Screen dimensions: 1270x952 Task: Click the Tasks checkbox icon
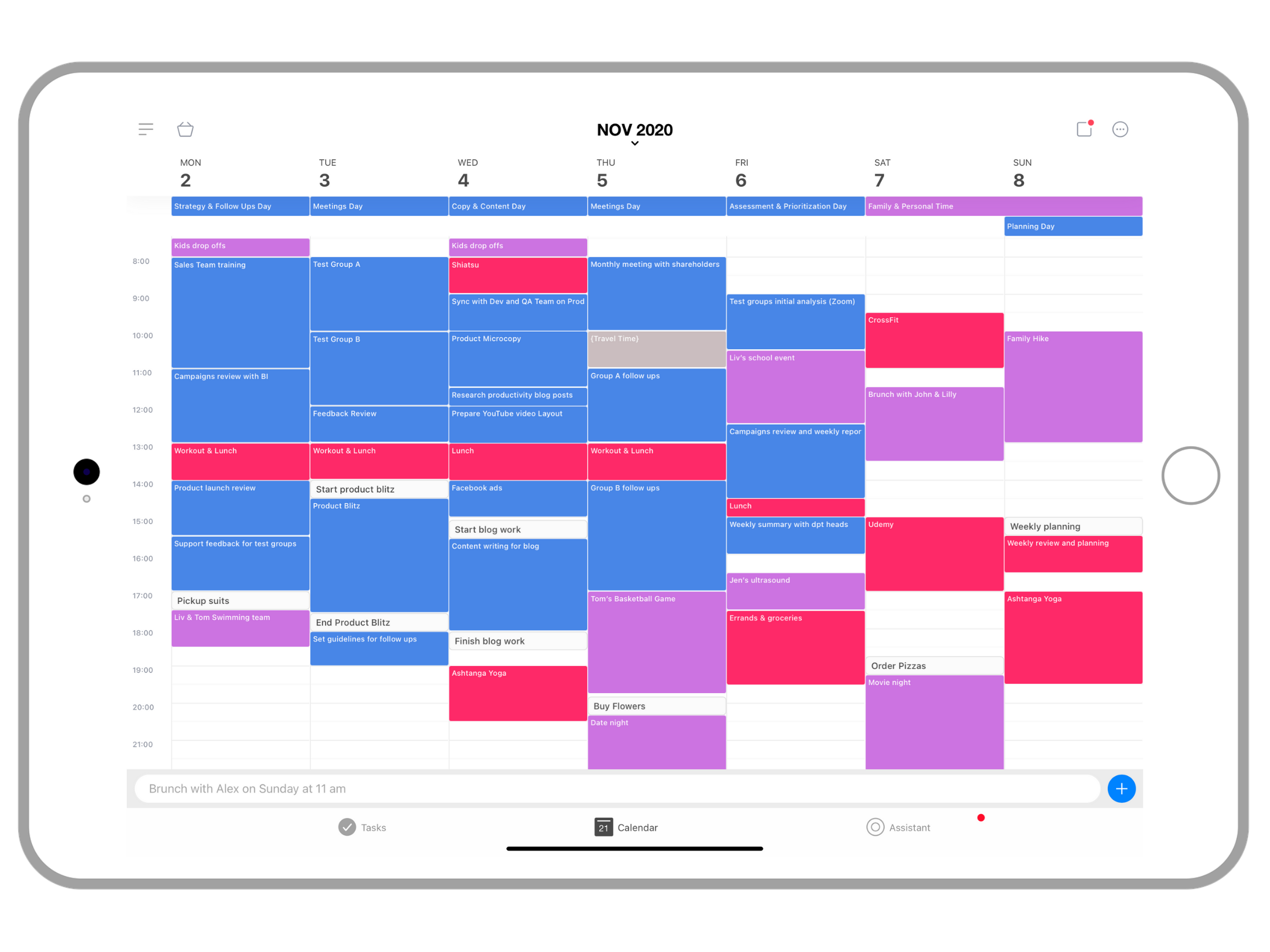pos(346,828)
